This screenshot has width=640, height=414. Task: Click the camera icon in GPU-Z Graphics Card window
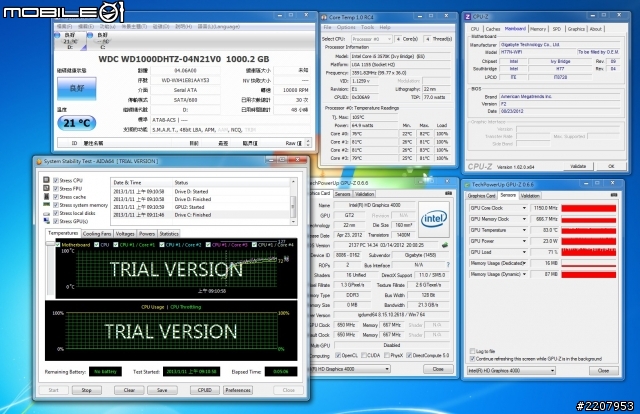(x=449, y=193)
